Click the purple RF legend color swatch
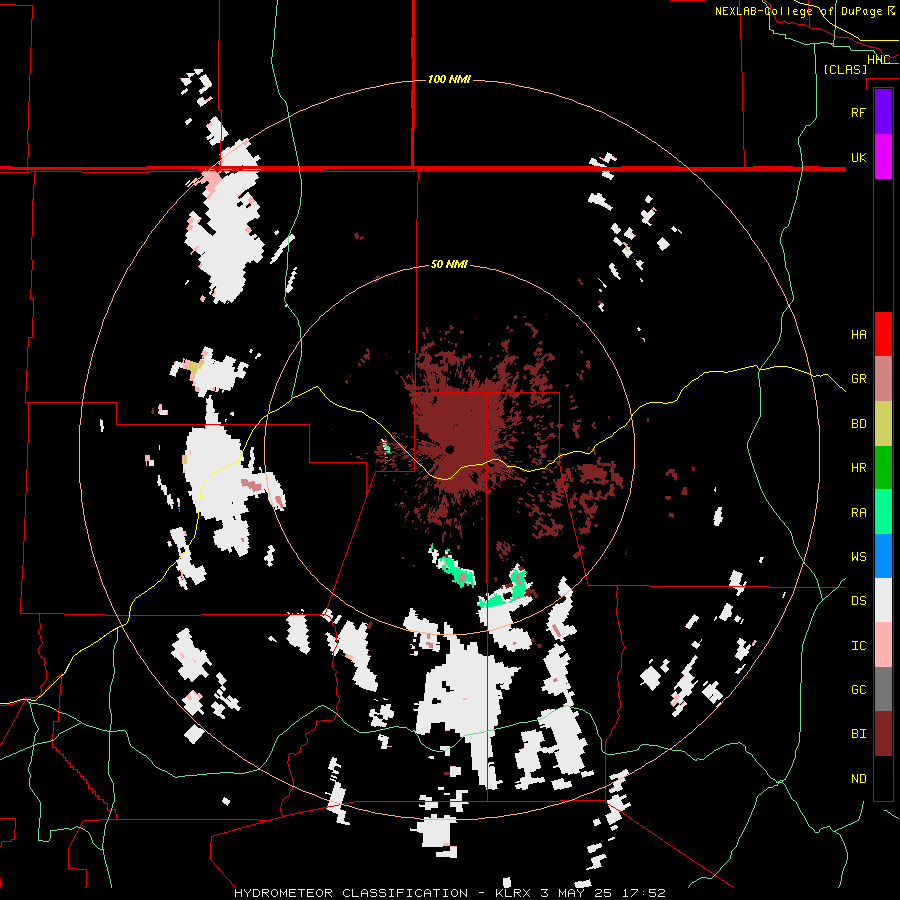The image size is (900, 900). (883, 112)
